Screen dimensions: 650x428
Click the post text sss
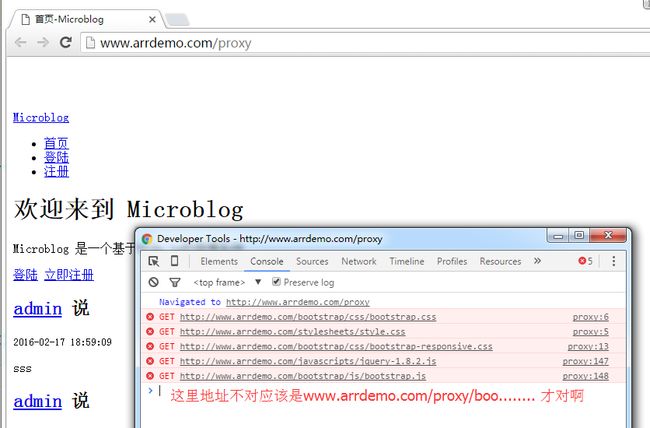(x=22, y=369)
